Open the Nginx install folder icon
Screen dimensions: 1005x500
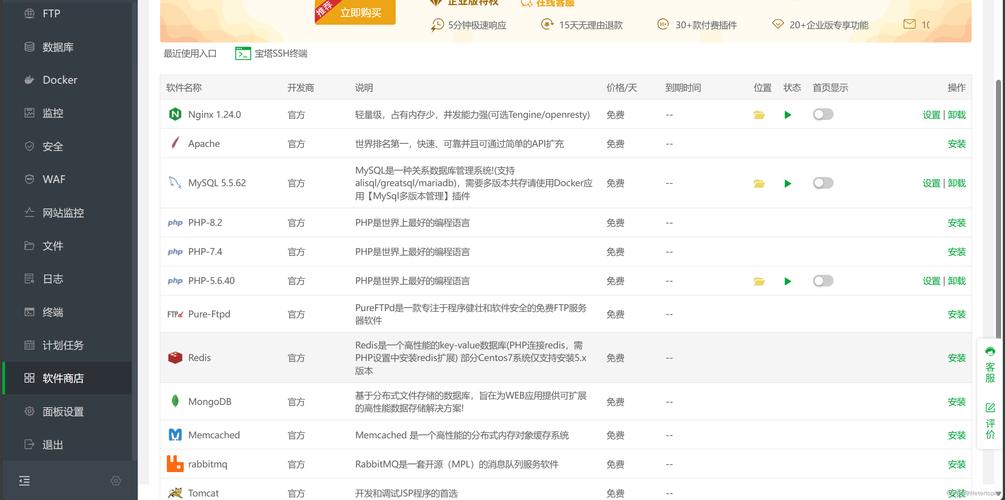point(759,115)
